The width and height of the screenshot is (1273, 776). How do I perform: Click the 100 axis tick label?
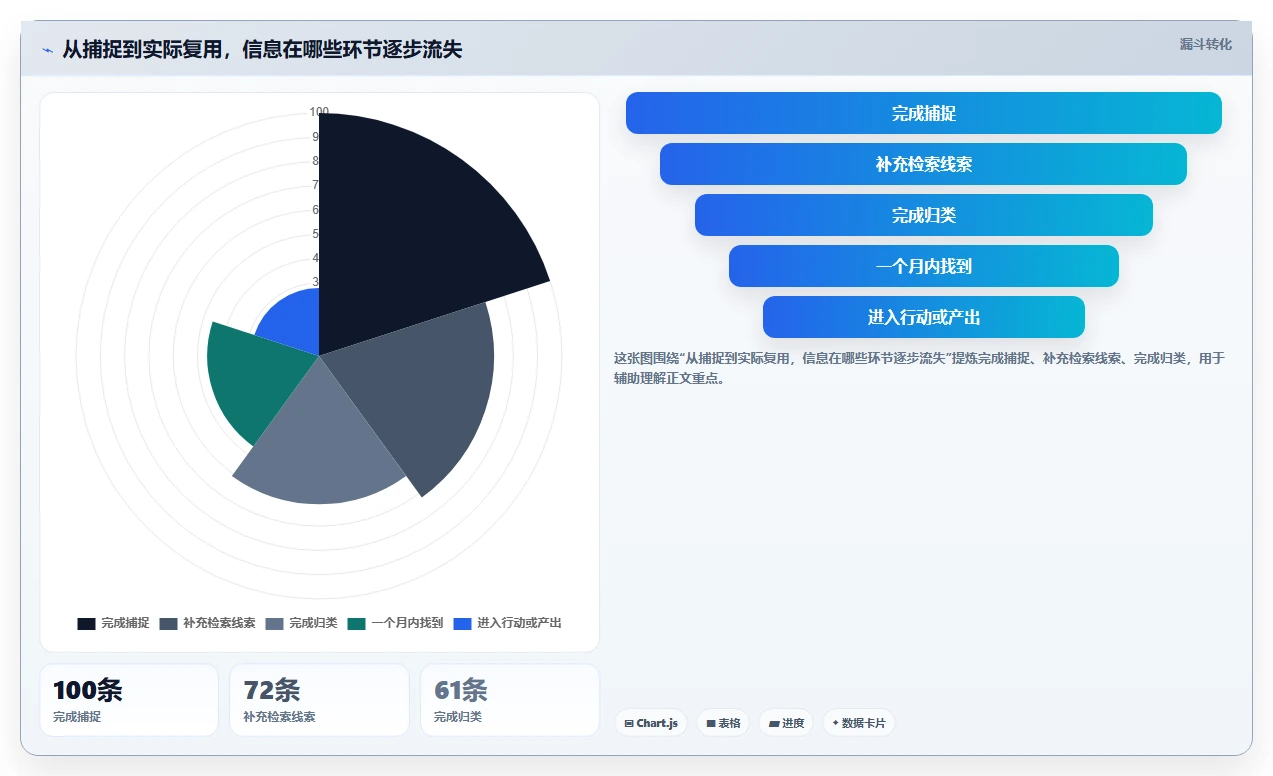point(319,112)
